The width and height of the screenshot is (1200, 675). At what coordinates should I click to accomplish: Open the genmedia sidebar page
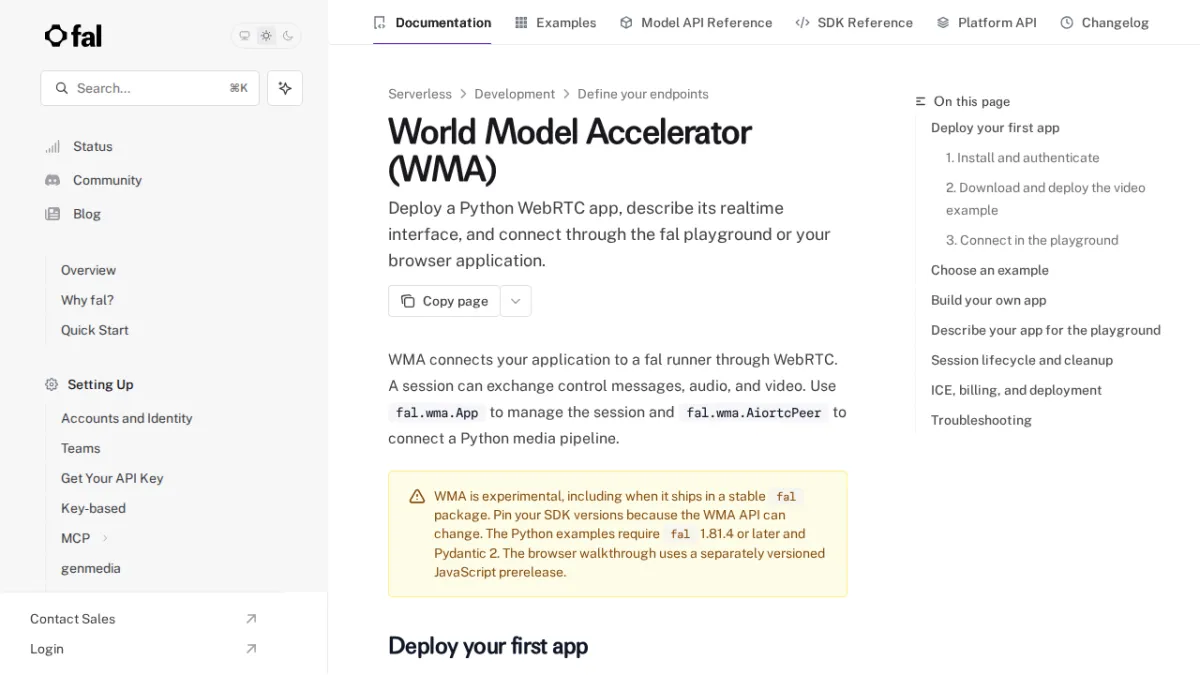[x=91, y=568]
